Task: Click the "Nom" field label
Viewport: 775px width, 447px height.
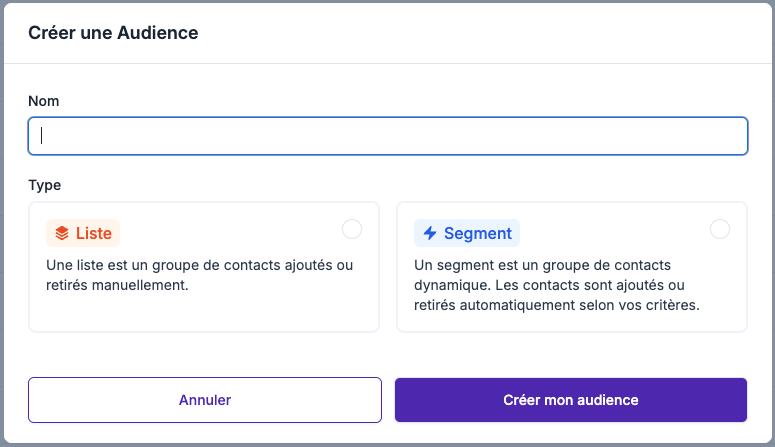Action: click(43, 101)
